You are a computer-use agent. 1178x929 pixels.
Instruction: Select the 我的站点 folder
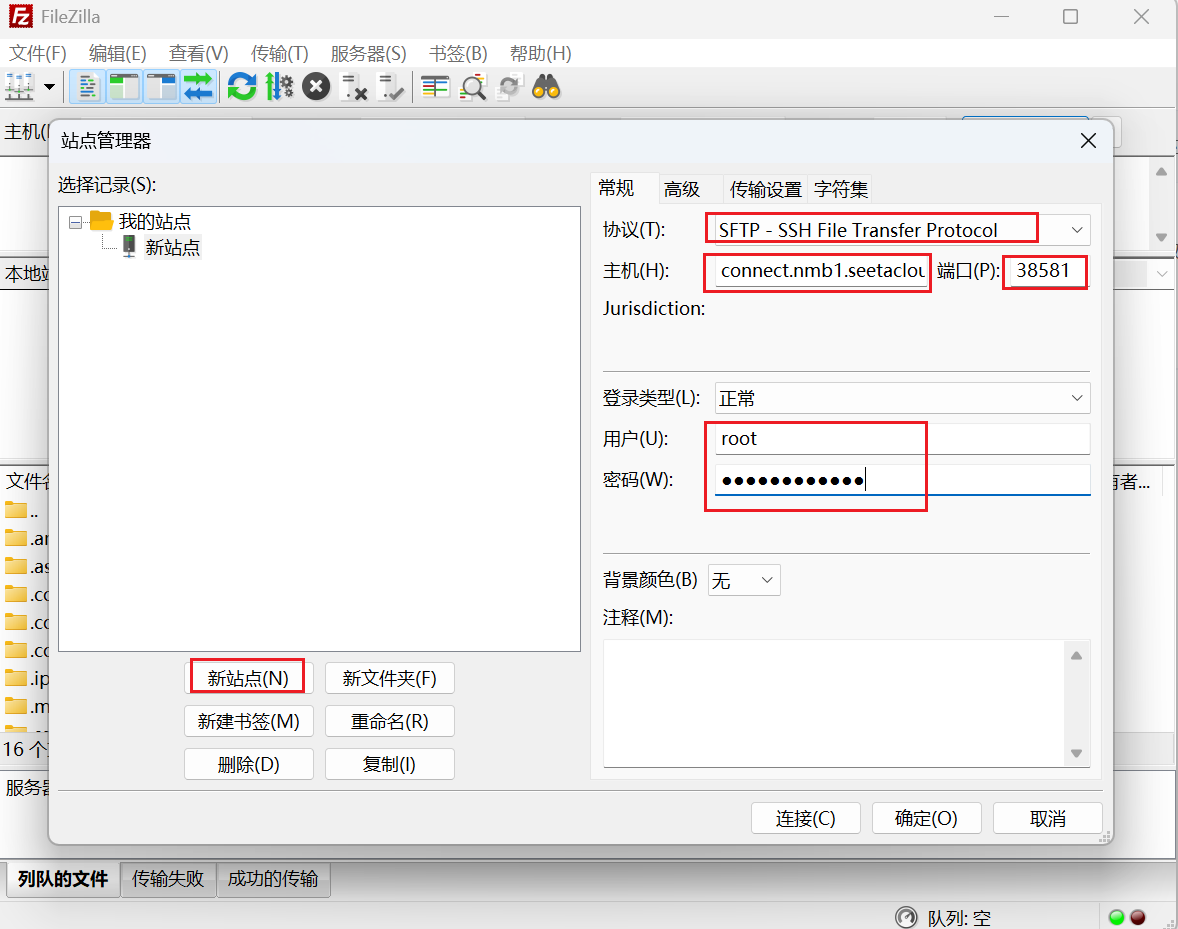click(x=155, y=222)
